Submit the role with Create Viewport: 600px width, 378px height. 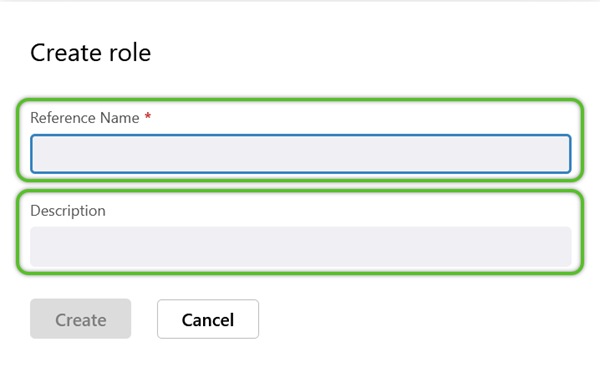81,319
